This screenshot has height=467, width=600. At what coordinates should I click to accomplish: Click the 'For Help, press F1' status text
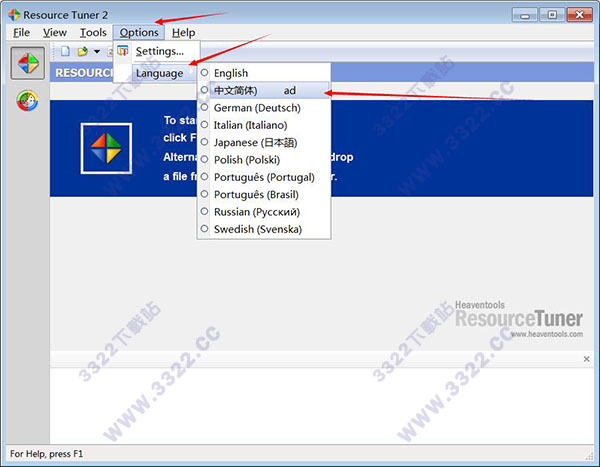coord(46,454)
